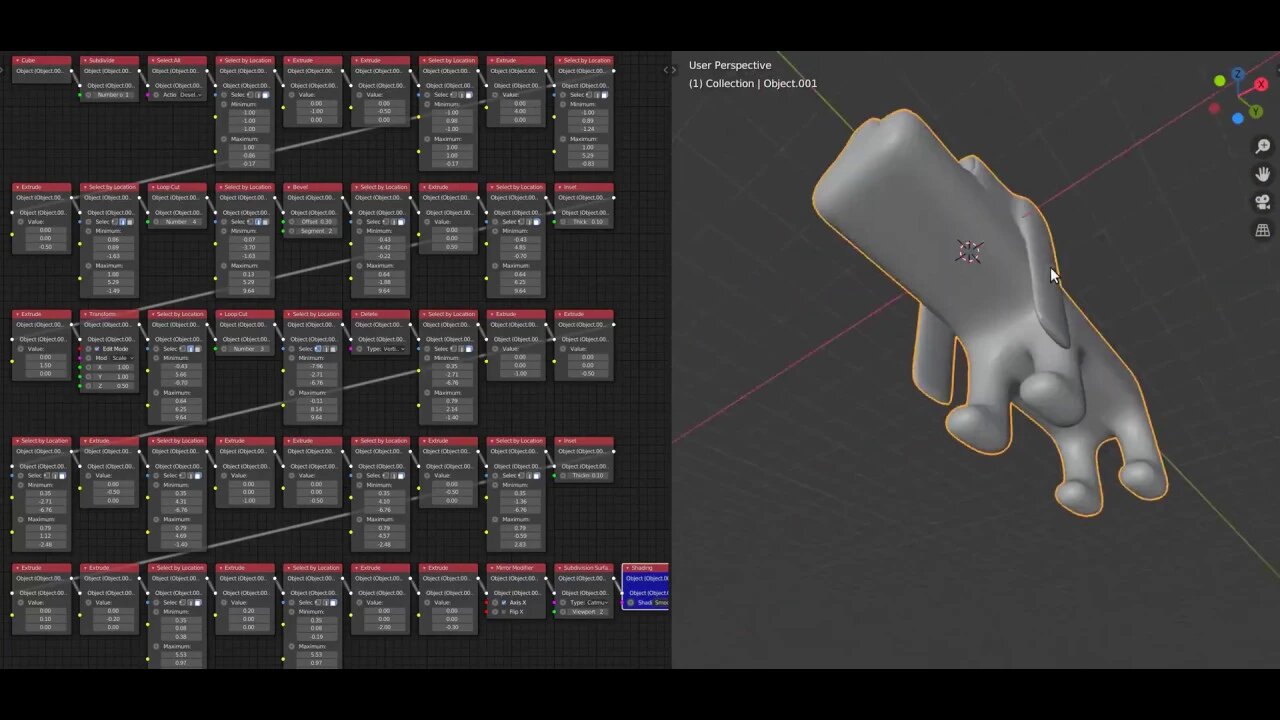Screen dimensions: 1280x720
Task: Click the Bevel Offset 0.30 field
Action: [317, 222]
